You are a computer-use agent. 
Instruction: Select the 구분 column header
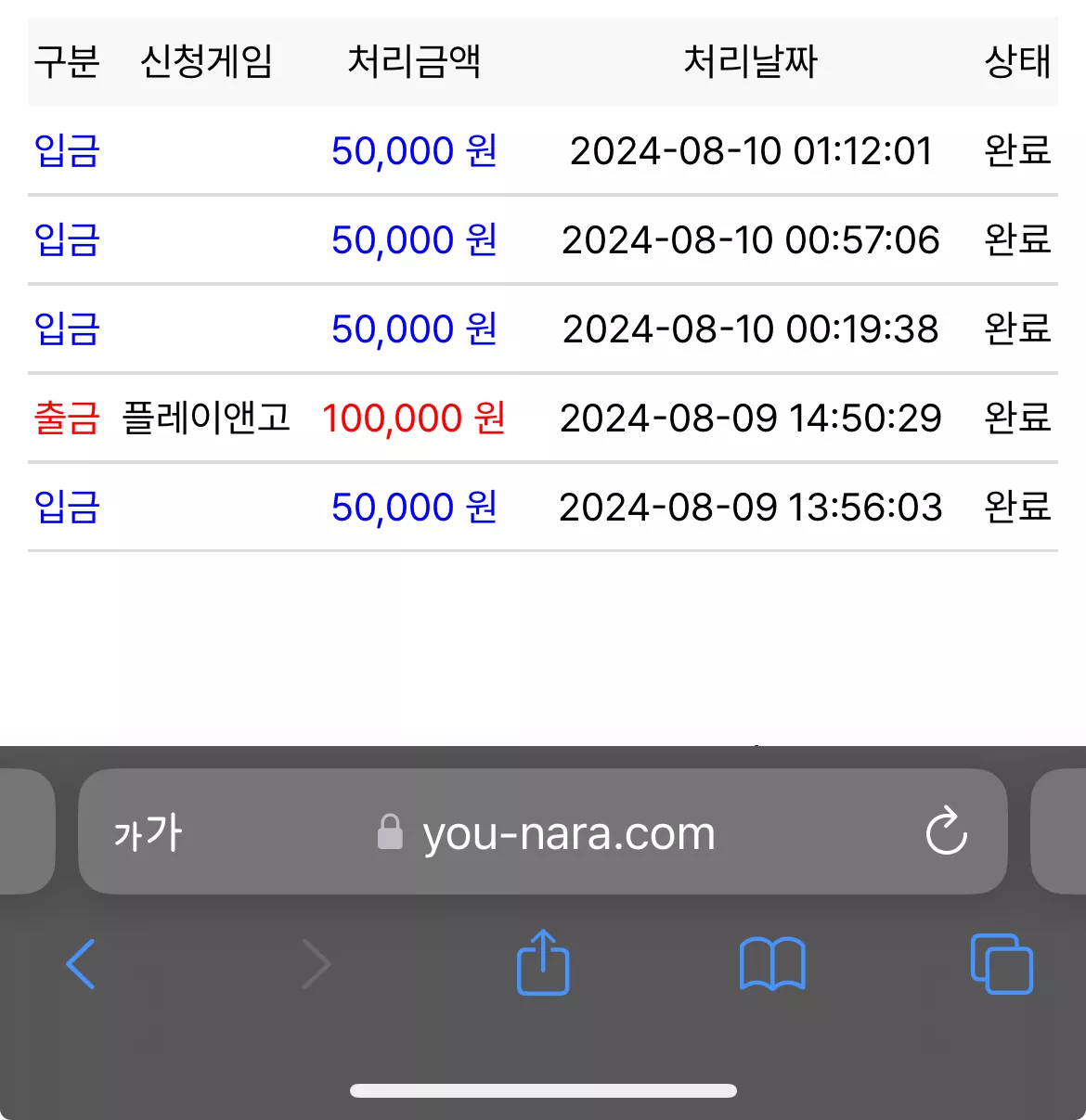pos(67,62)
